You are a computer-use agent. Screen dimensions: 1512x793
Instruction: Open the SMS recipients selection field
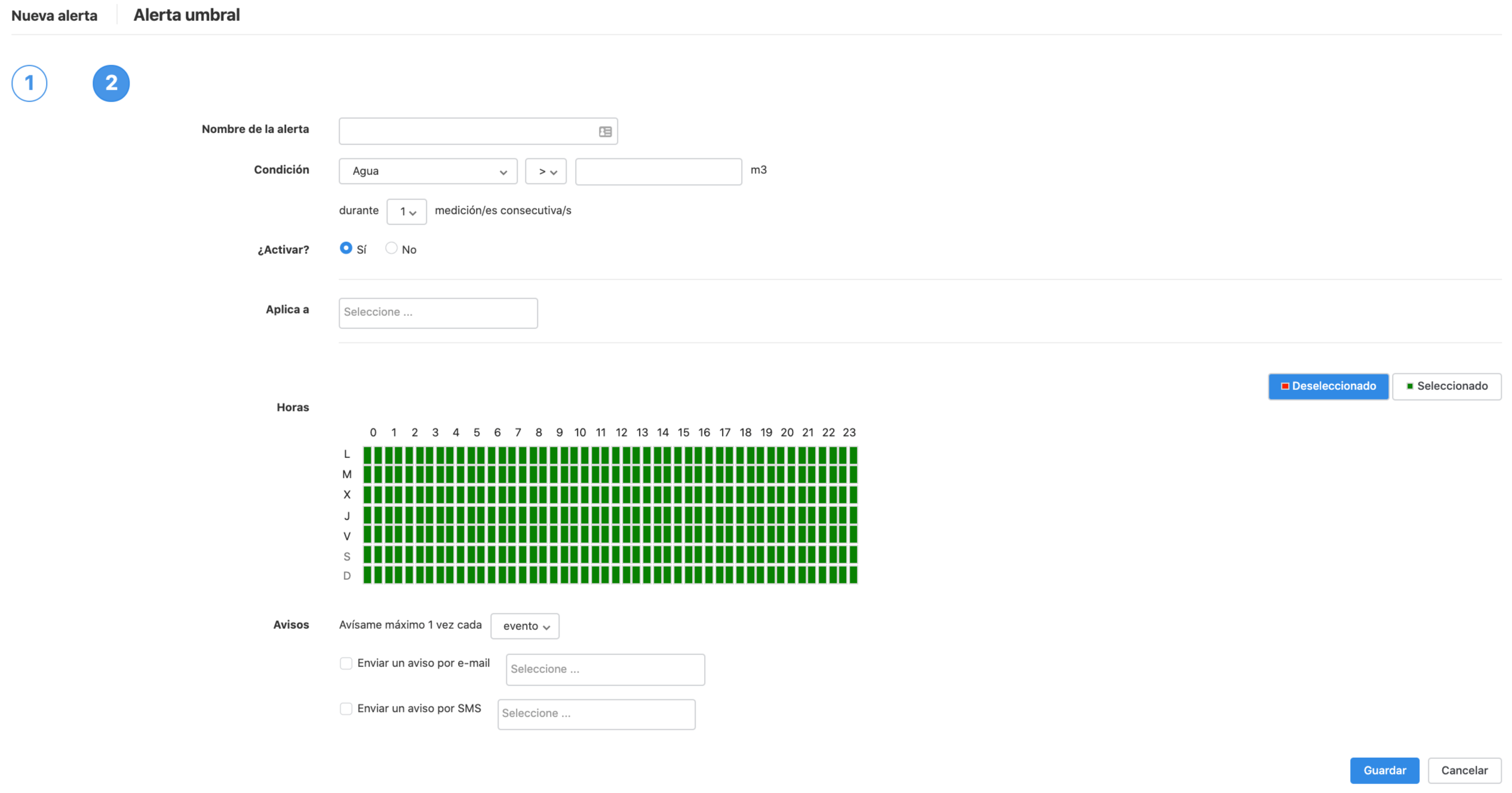[596, 714]
